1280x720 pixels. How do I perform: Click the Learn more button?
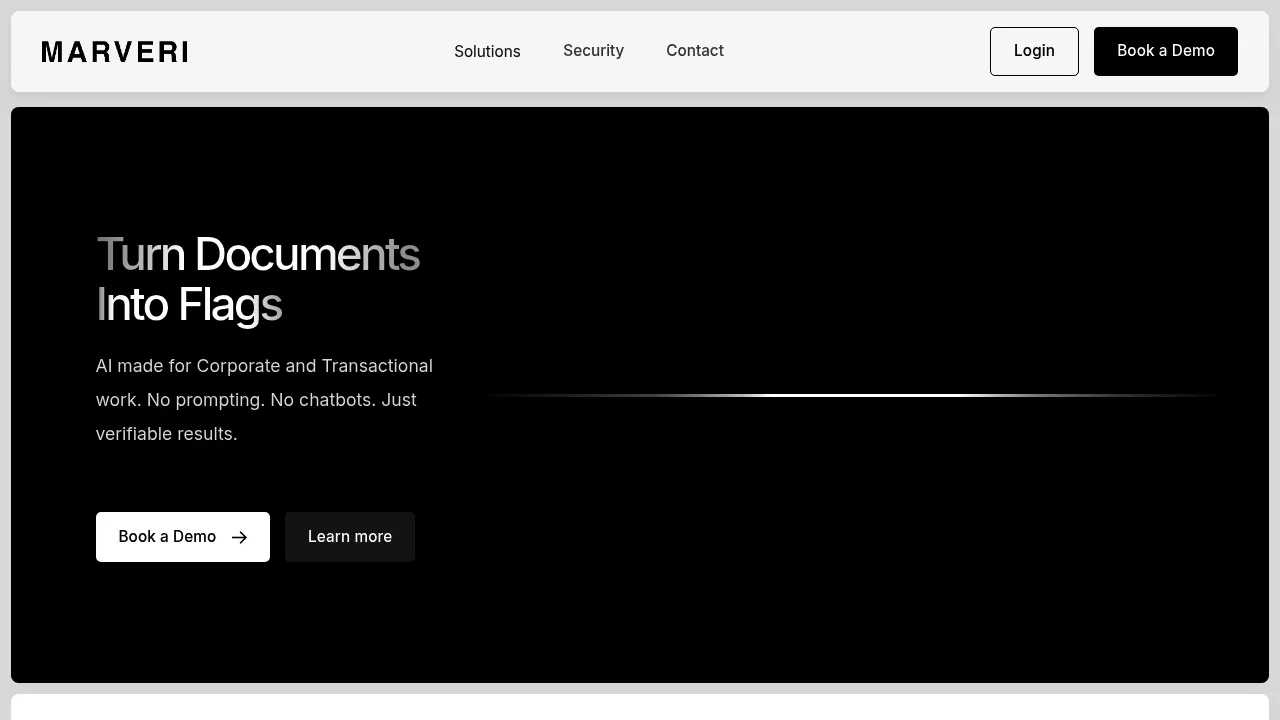pyautogui.click(x=350, y=537)
